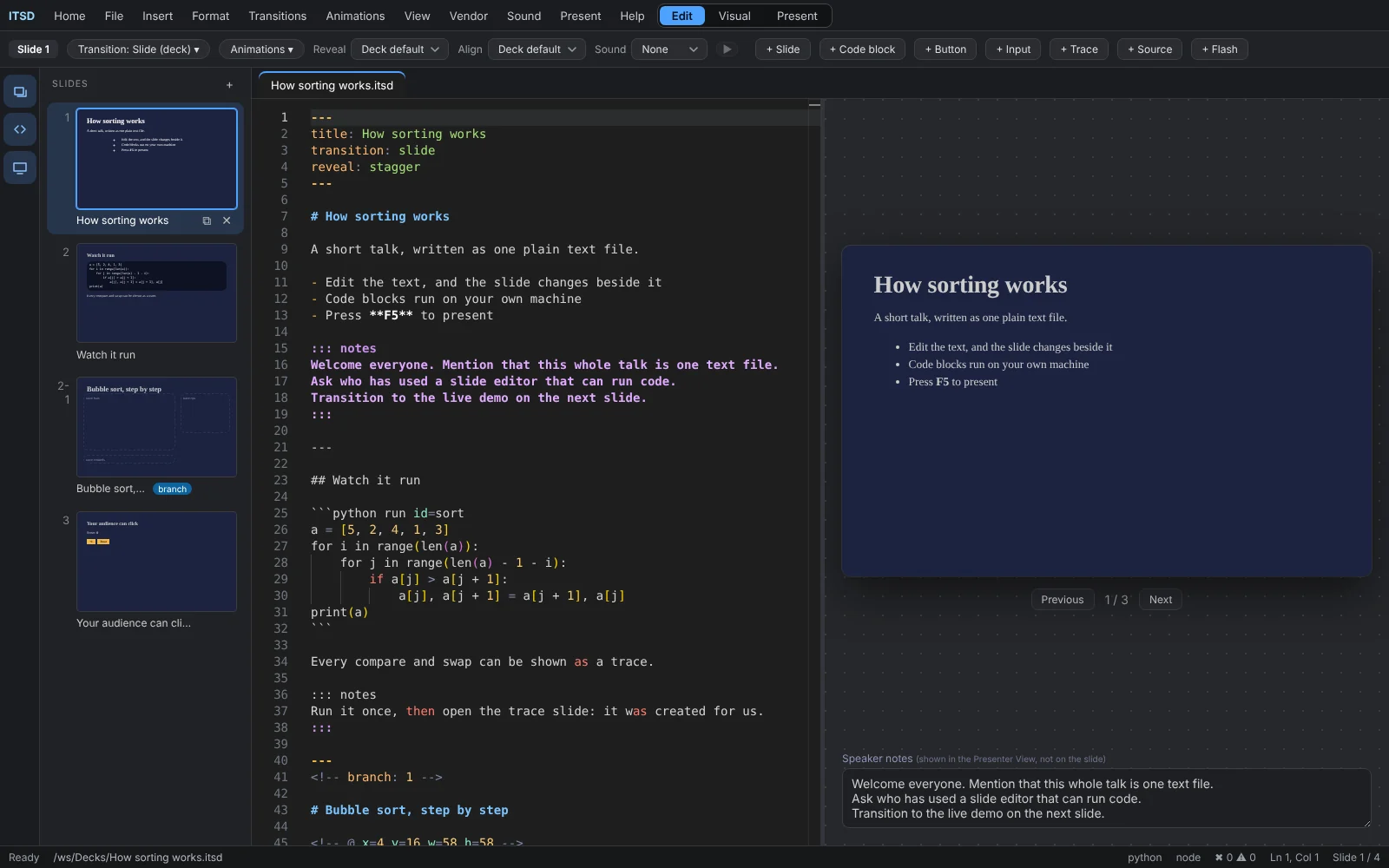The image size is (1389, 868).
Task: Add a slide with the Slides panel plus
Action: pyautogui.click(x=229, y=85)
